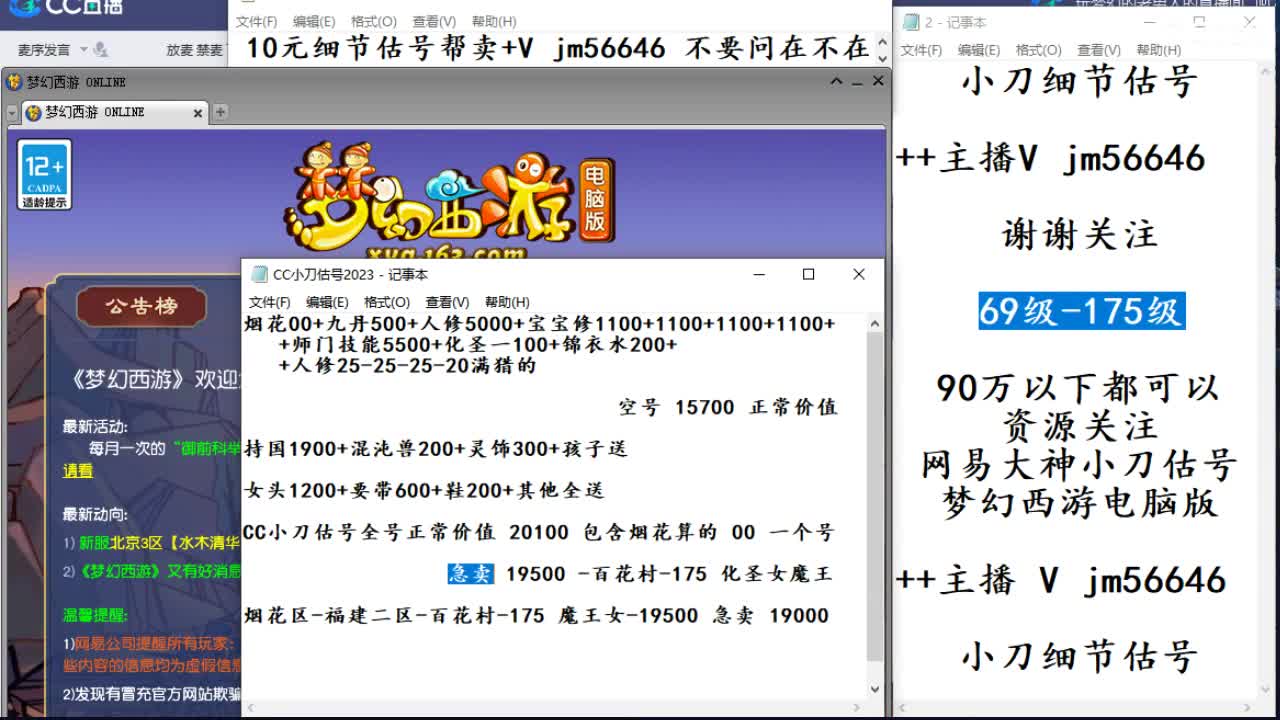This screenshot has height=720, width=1280.
Task: Minimize the 梦幻西游 ONLINE game window
Action: click(x=858, y=82)
